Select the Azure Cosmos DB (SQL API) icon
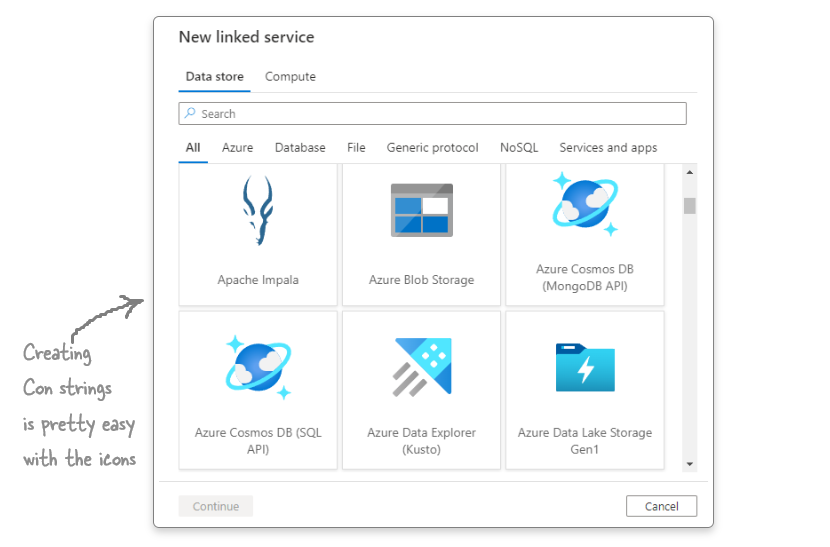 (x=258, y=367)
